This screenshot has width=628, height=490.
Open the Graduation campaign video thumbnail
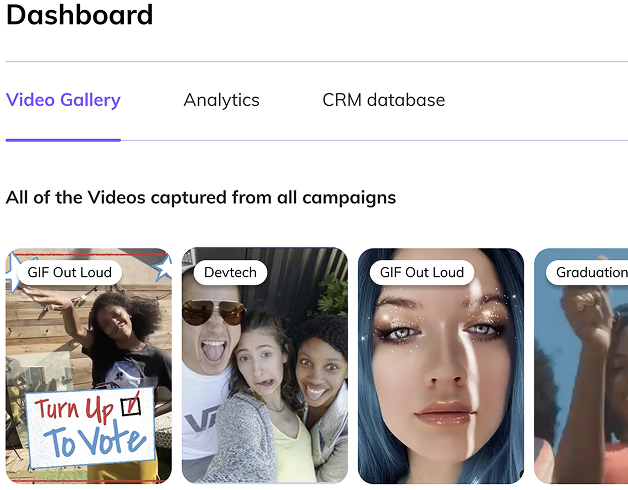pos(581,365)
